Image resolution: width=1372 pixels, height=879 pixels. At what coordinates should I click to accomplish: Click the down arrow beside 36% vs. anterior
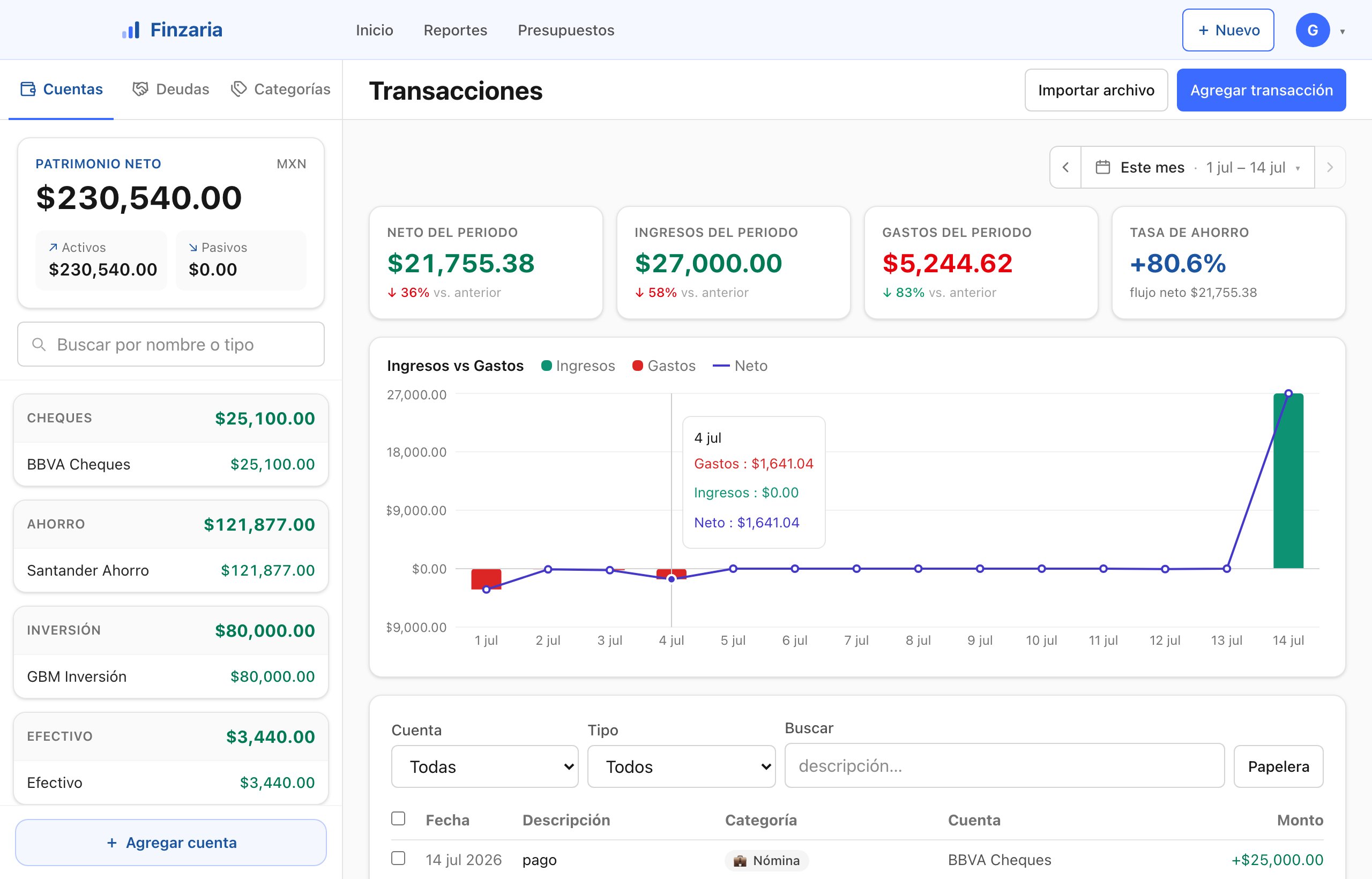click(392, 293)
